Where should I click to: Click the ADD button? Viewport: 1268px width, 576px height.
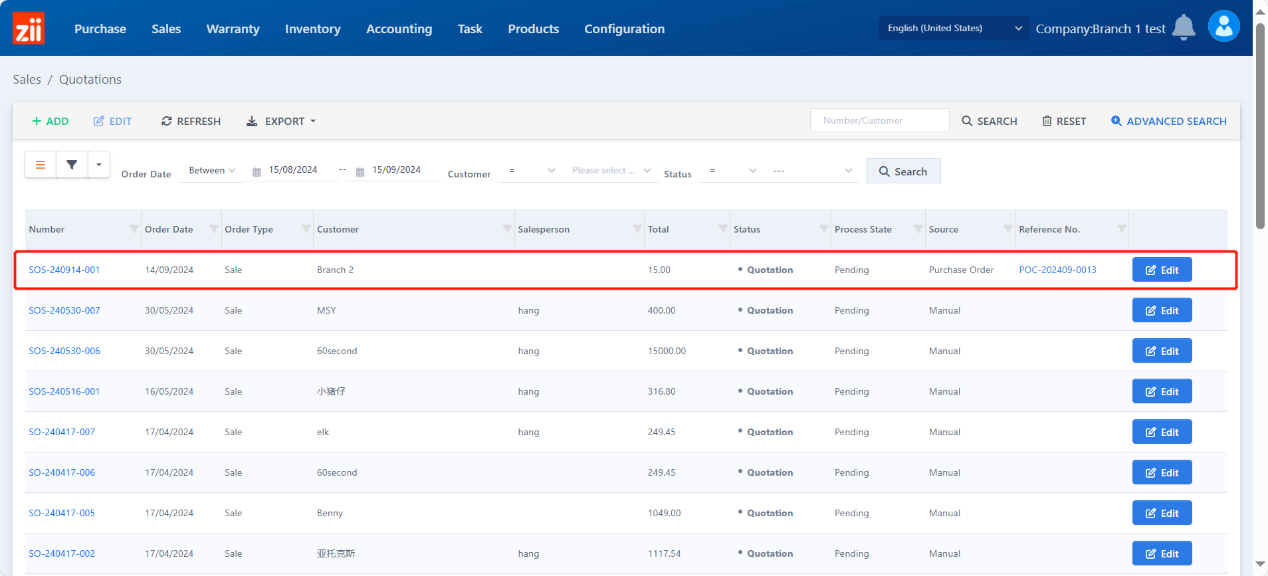pos(50,121)
